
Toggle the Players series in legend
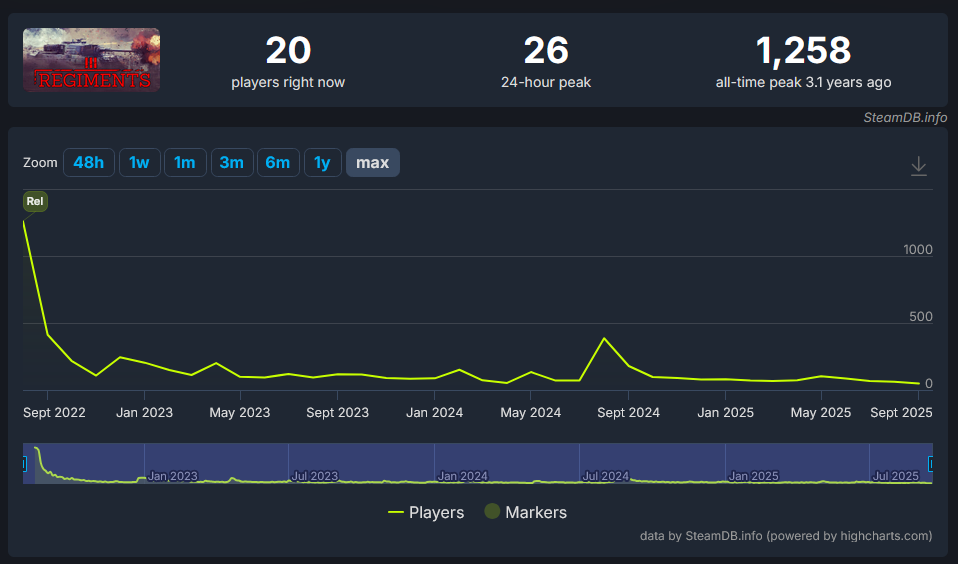click(x=426, y=512)
